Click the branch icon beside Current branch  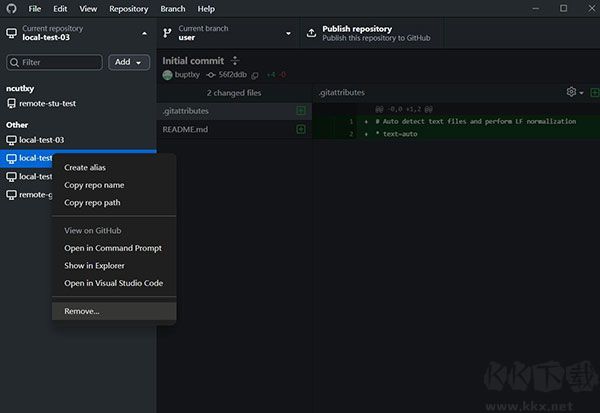[x=167, y=33]
